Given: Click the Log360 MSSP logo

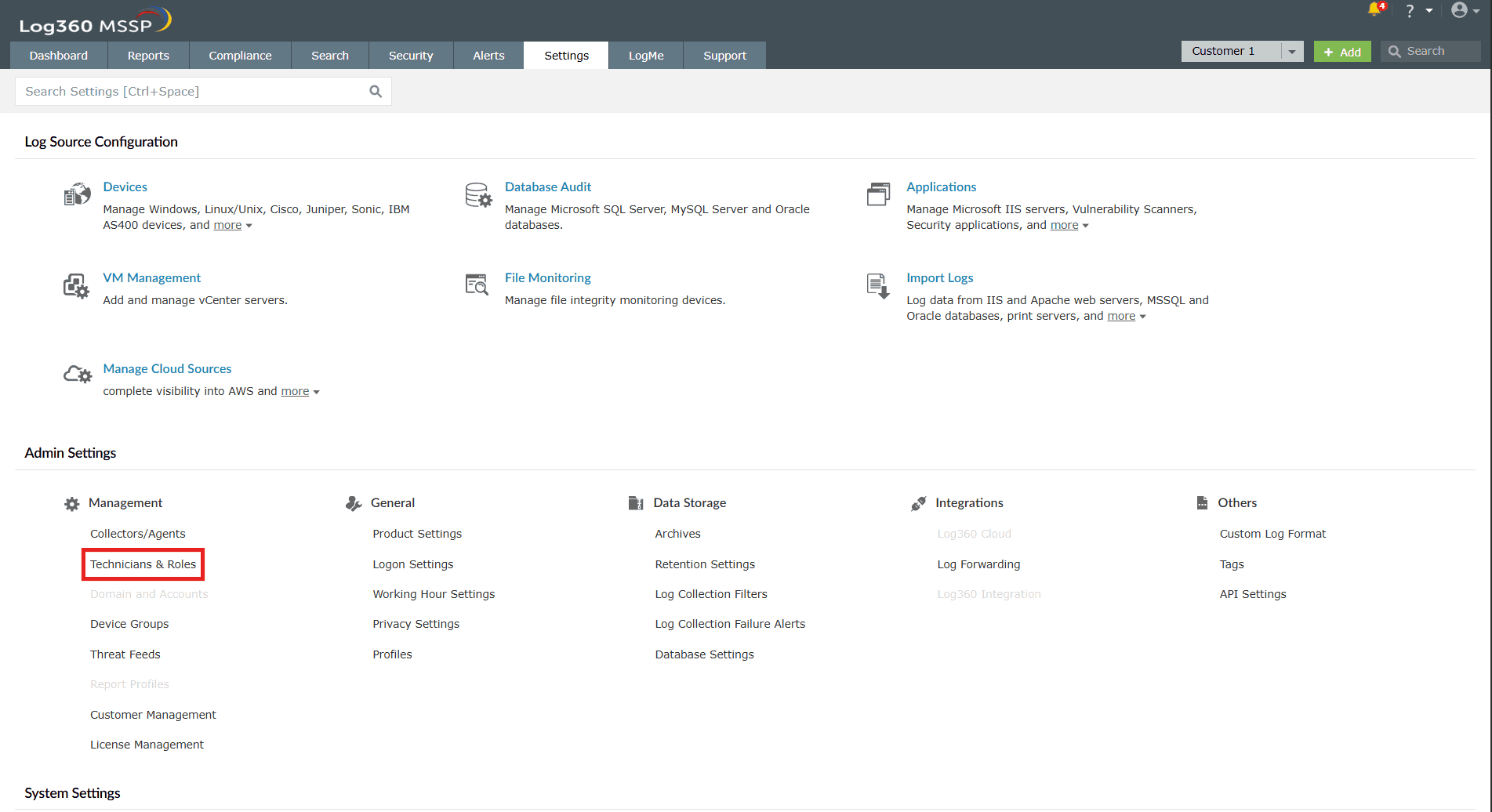Looking at the screenshot, I should 94,21.
